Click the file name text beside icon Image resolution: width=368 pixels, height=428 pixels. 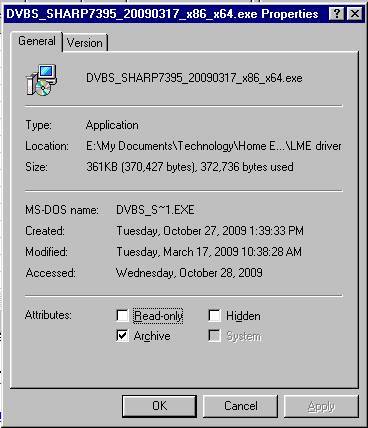(x=194, y=78)
